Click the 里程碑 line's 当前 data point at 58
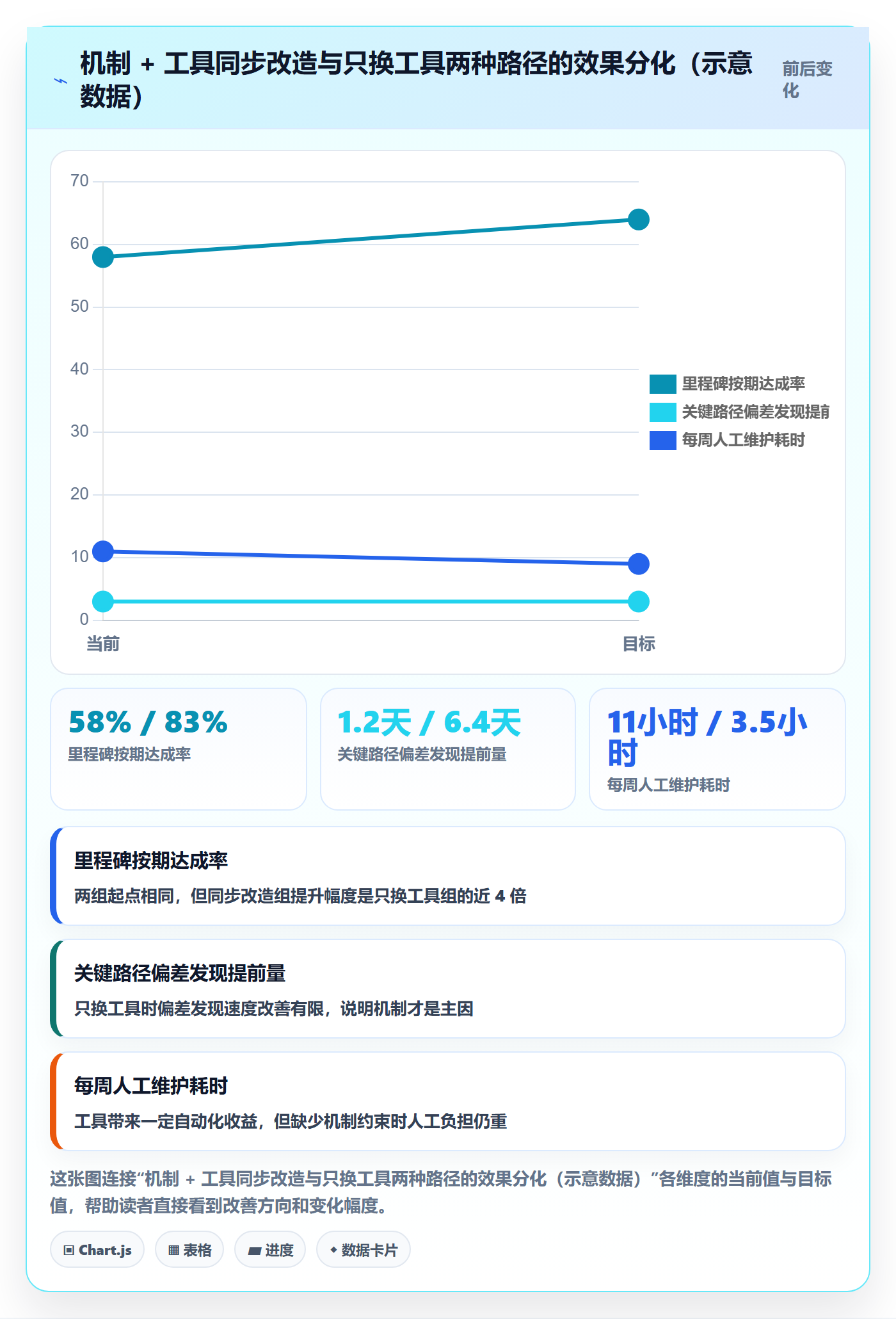 (103, 257)
